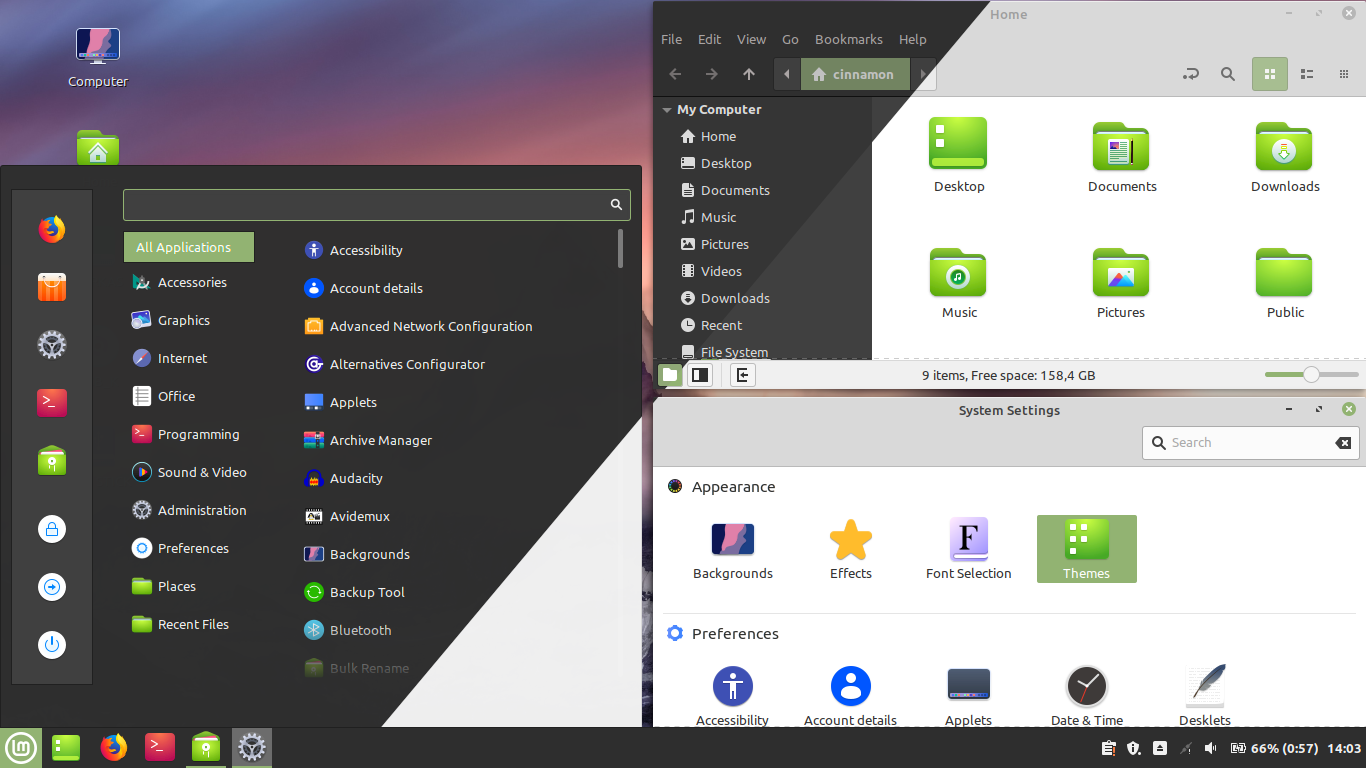Image resolution: width=1366 pixels, height=768 pixels.
Task: Click the path bar right scroll arrow
Action: pyautogui.click(x=923, y=74)
